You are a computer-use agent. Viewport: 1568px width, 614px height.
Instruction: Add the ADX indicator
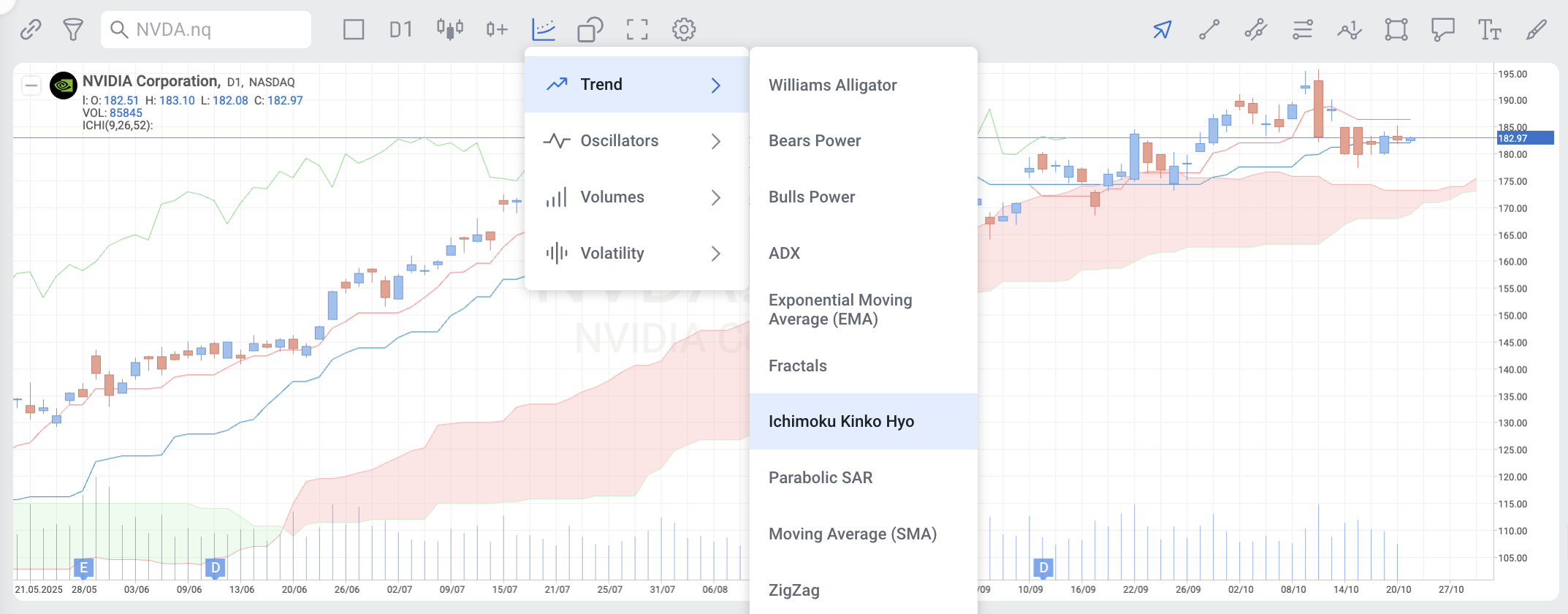pos(864,254)
